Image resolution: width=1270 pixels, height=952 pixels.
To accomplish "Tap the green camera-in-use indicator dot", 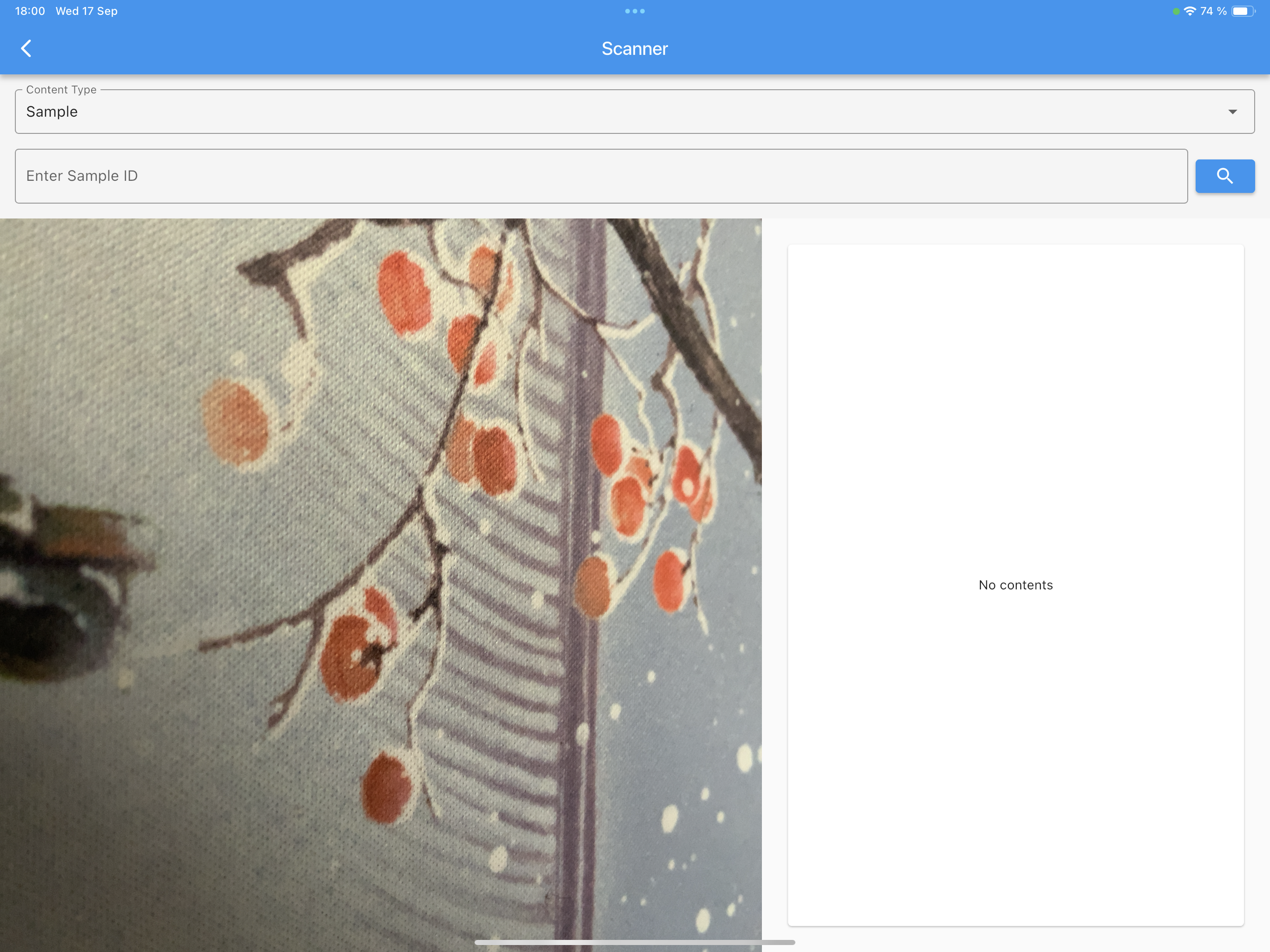I will point(1176,12).
